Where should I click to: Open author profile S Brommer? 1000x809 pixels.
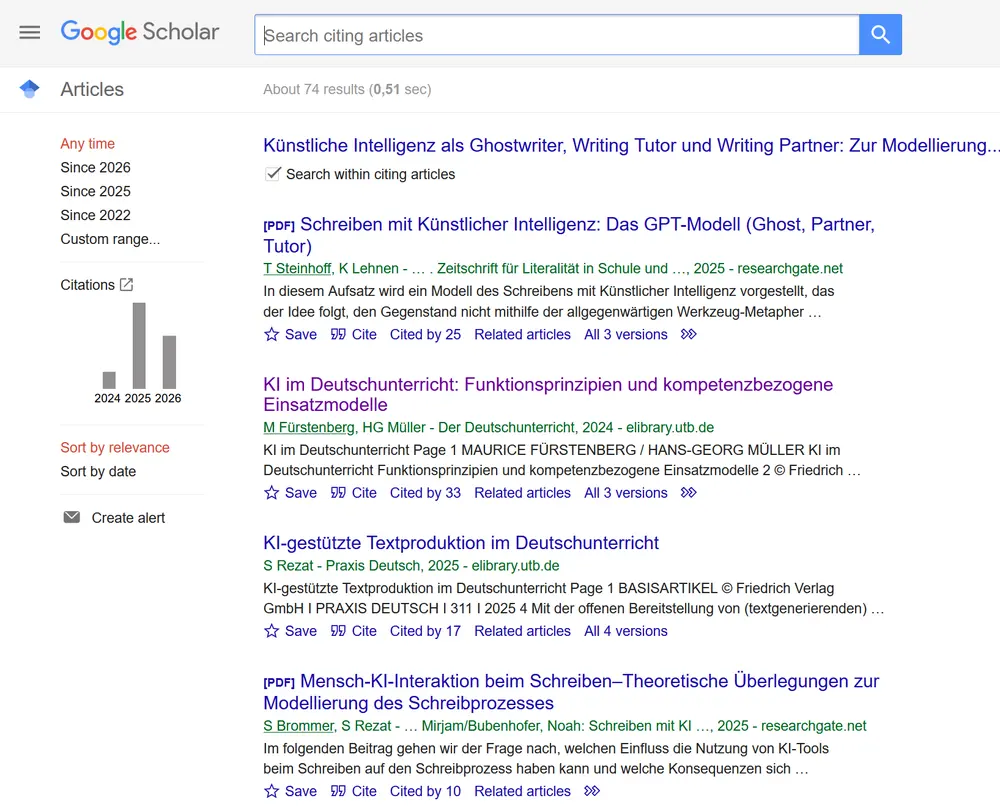coord(298,725)
